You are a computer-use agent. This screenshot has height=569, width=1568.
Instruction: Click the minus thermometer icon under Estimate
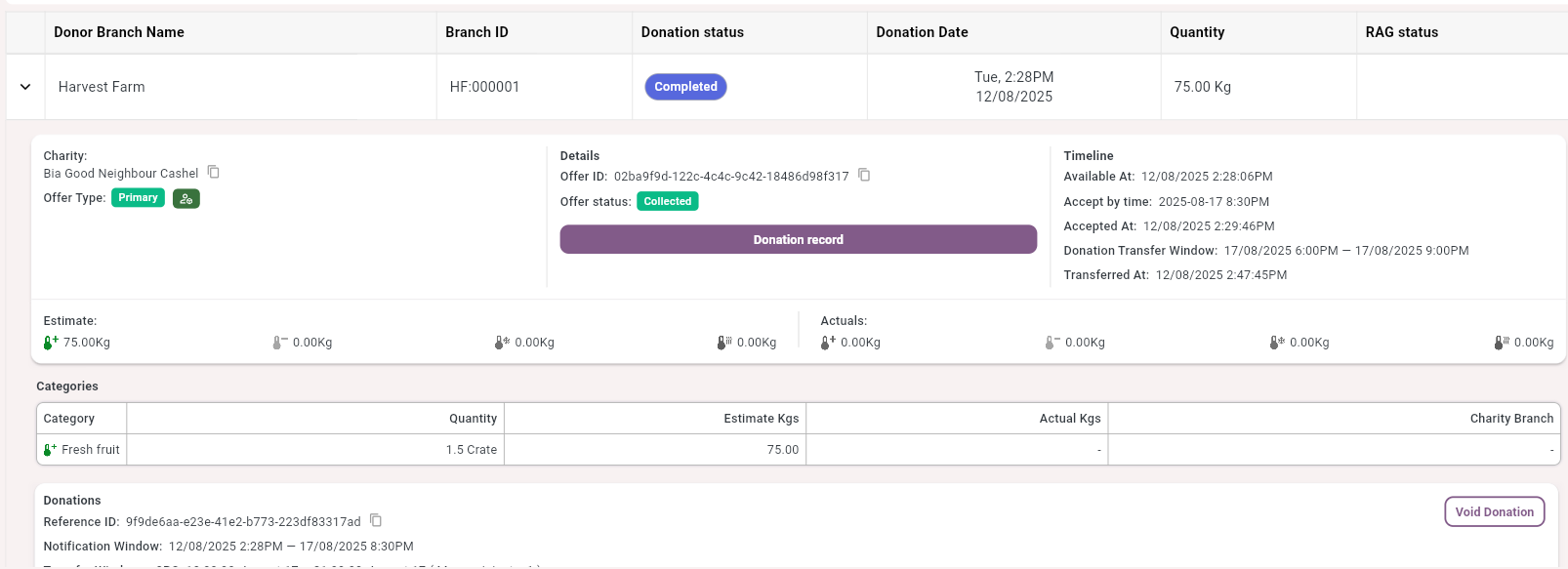point(279,343)
